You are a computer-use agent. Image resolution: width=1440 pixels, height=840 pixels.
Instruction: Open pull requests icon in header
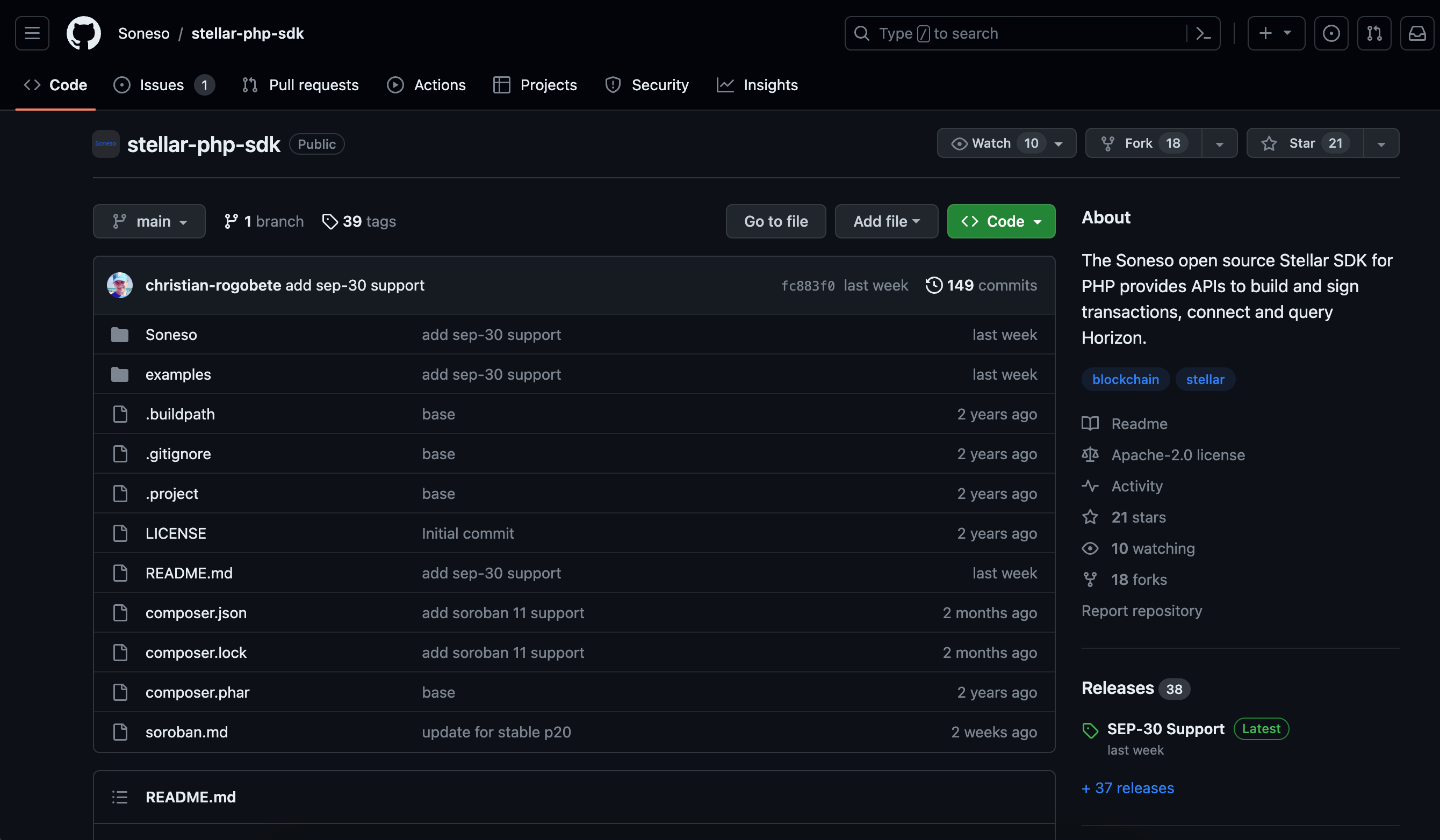tap(1374, 33)
